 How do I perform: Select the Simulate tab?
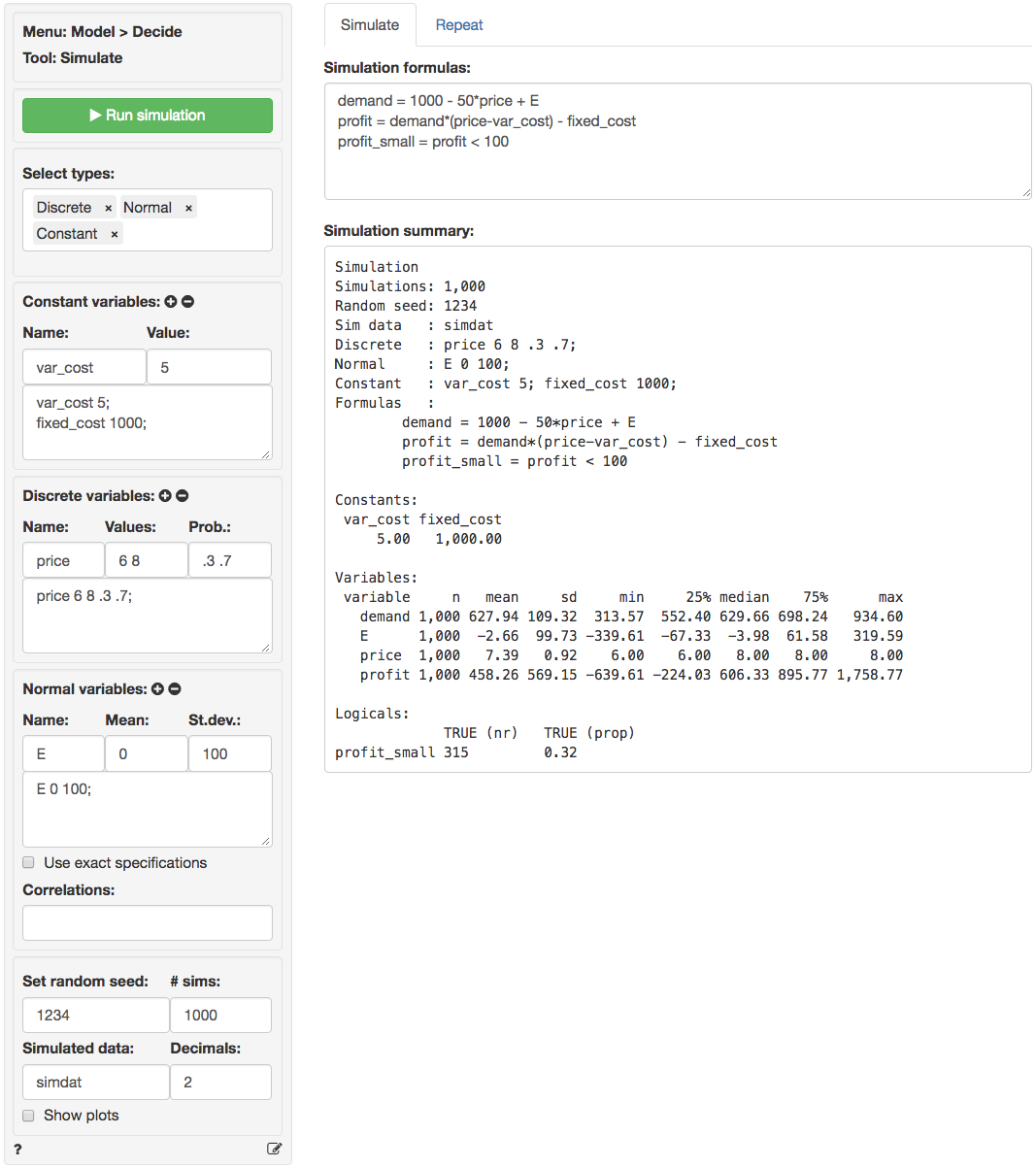tap(370, 25)
